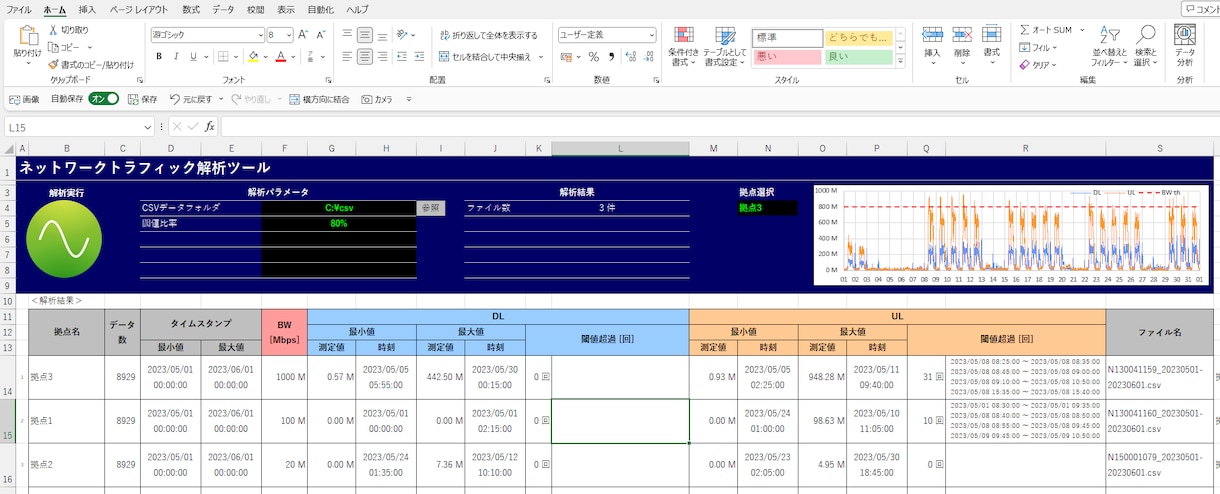Viewport: 1220px width, 494px height.
Task: Click the 80% threshold ratio value cell
Action: point(339,223)
